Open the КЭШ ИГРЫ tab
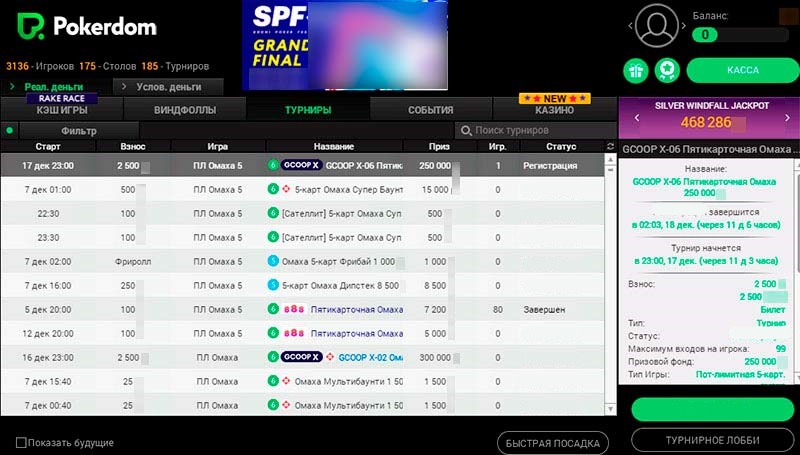This screenshot has width=800, height=455. coord(62,110)
